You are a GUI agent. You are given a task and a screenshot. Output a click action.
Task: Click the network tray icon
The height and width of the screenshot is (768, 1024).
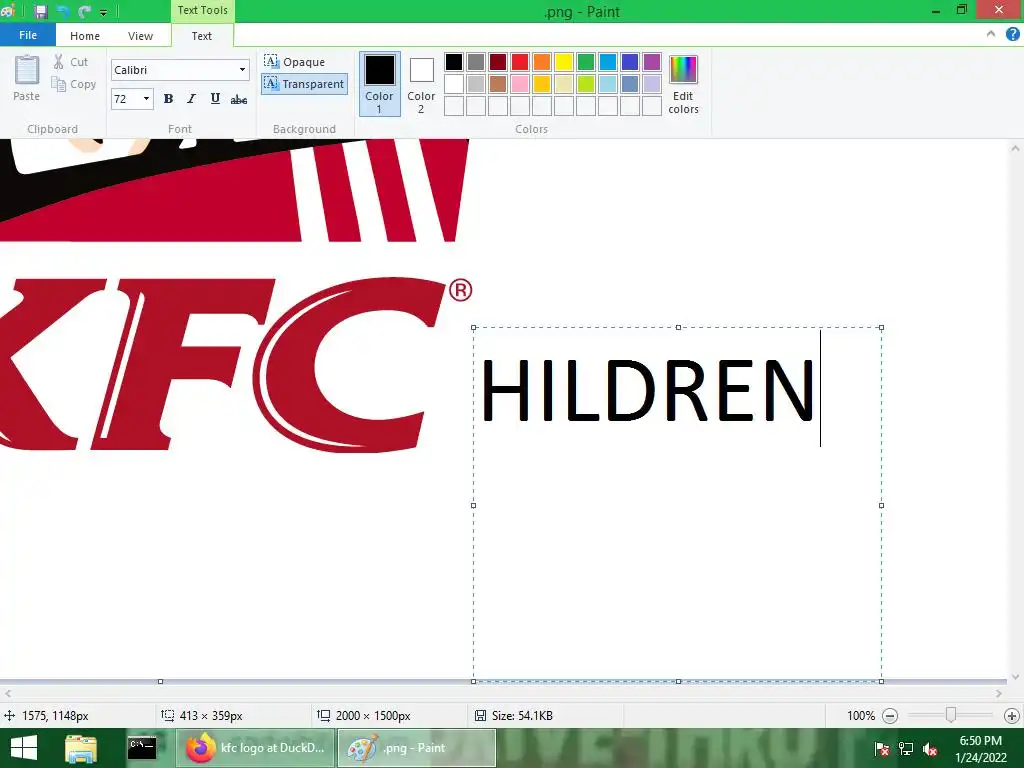(x=906, y=749)
